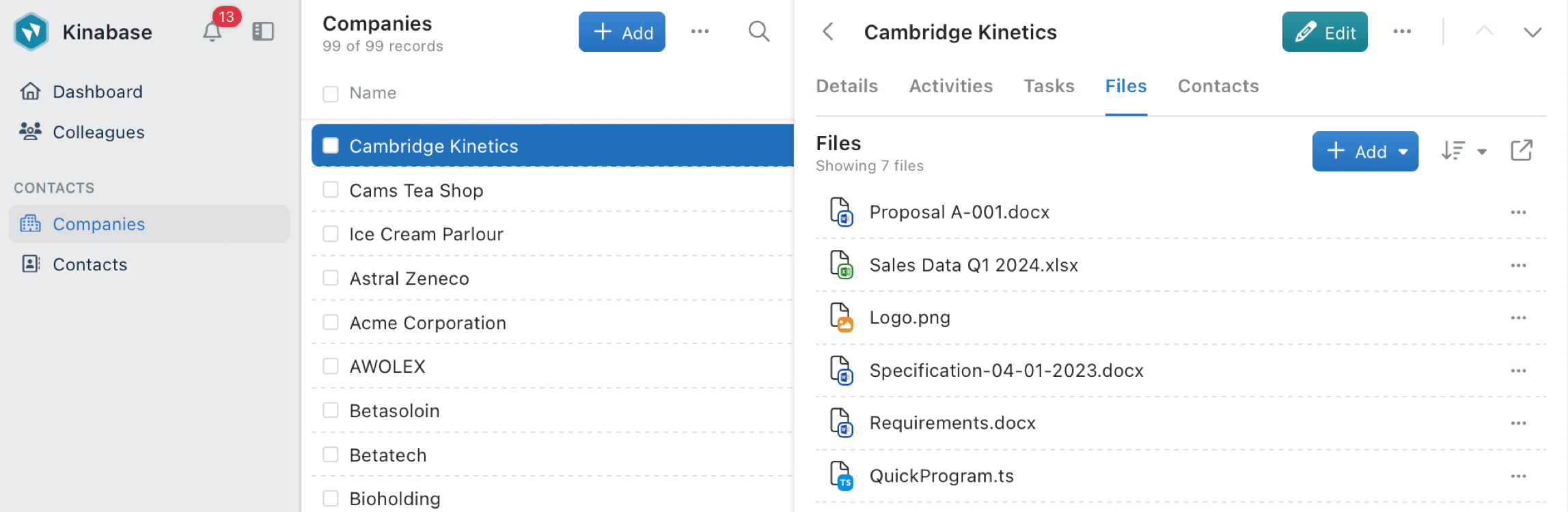Open options for Logo.png file
1568x512 pixels.
(1518, 317)
